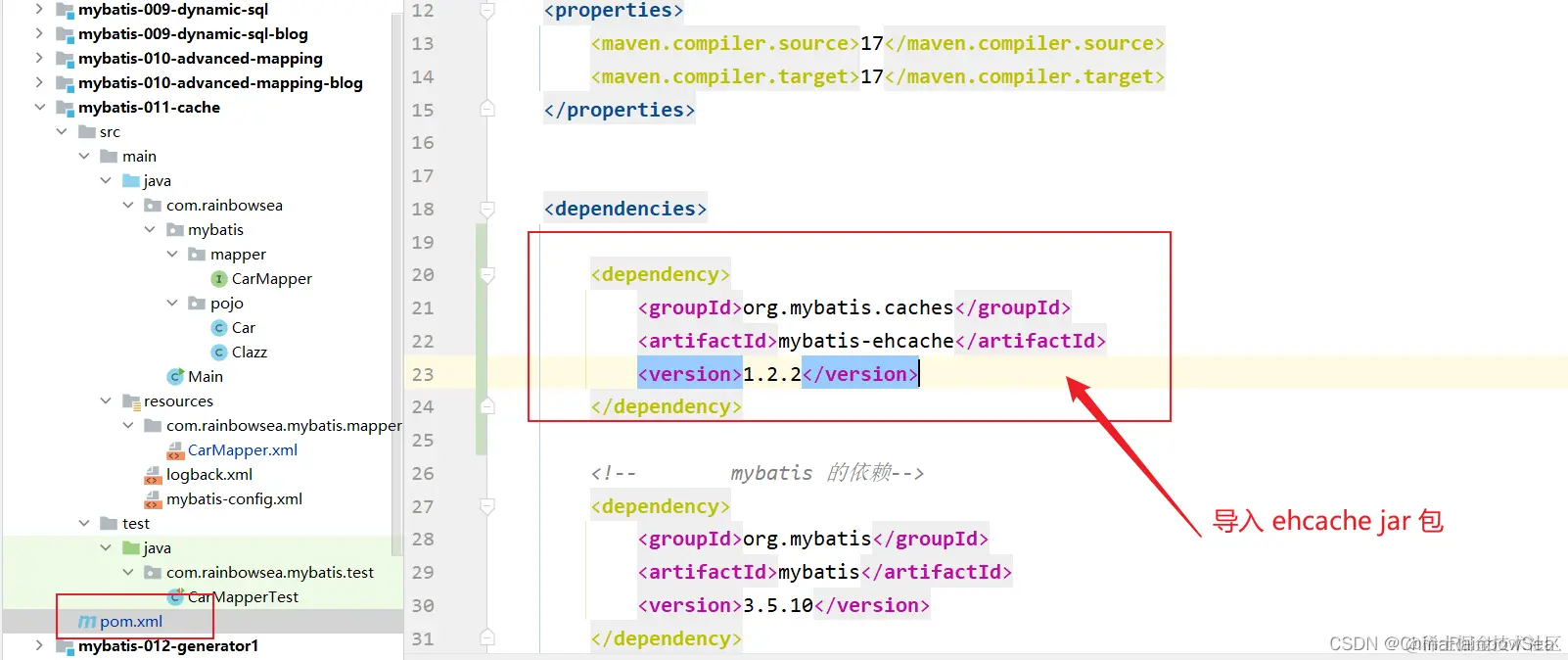The width and height of the screenshot is (1568, 660).
Task: Open CarMapperTest in the test package
Action: pyautogui.click(x=243, y=597)
